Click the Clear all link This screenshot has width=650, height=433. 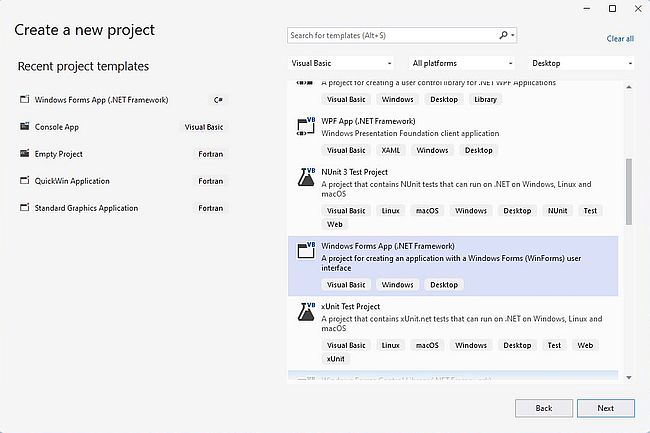point(620,39)
